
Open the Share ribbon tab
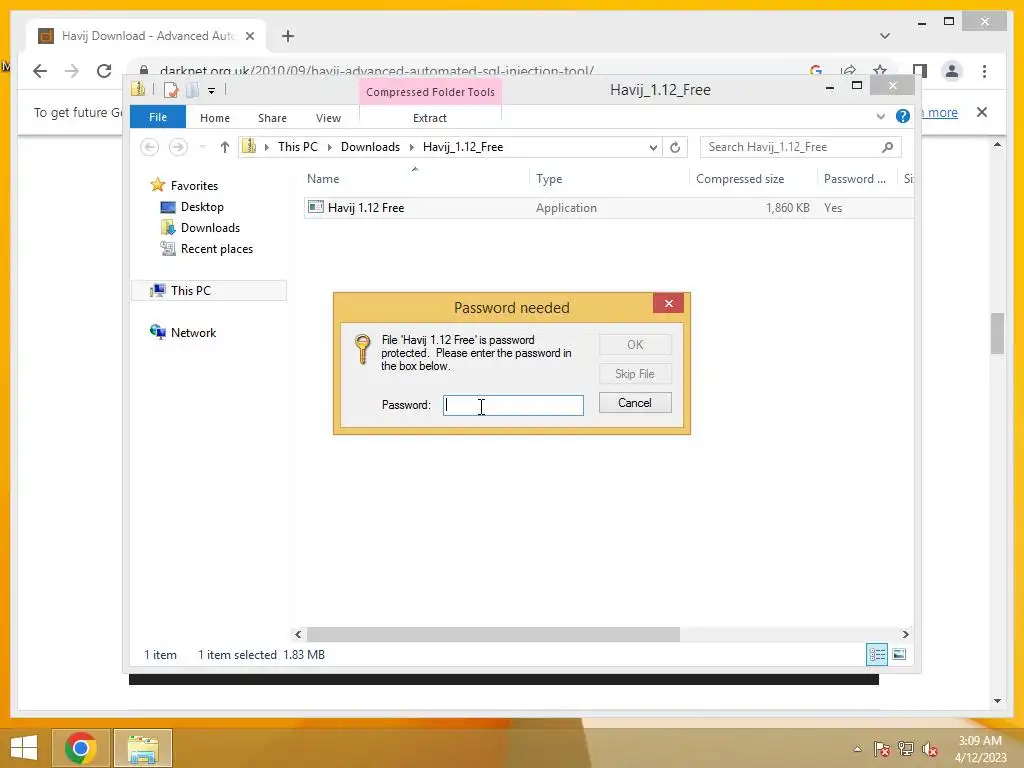tap(272, 118)
